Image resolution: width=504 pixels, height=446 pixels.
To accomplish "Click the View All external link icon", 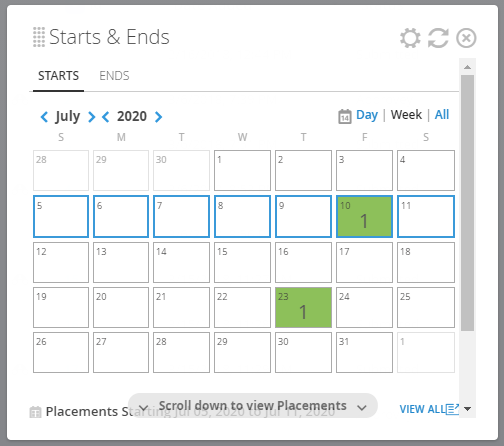I will pyautogui.click(x=452, y=409).
